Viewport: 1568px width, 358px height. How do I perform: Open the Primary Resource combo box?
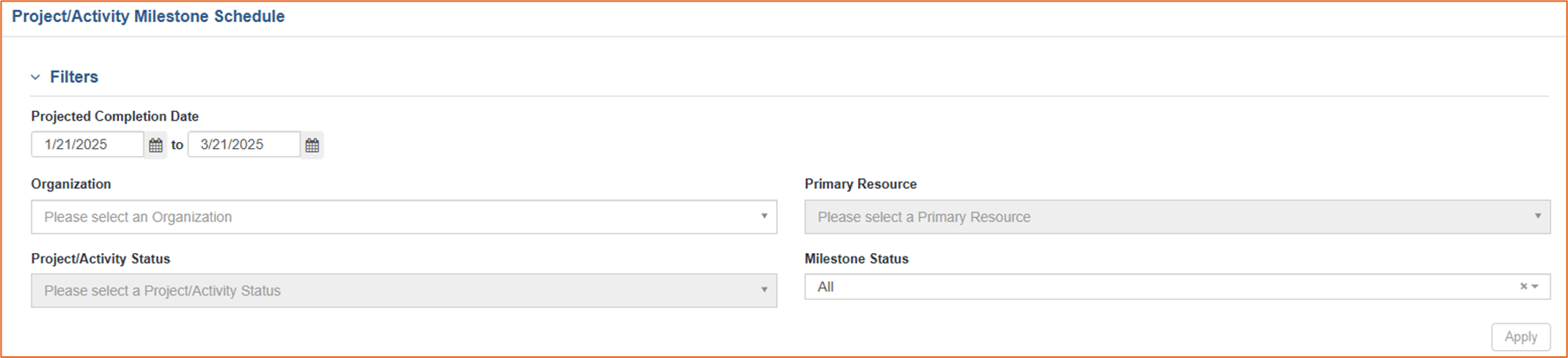pyautogui.click(x=1177, y=217)
